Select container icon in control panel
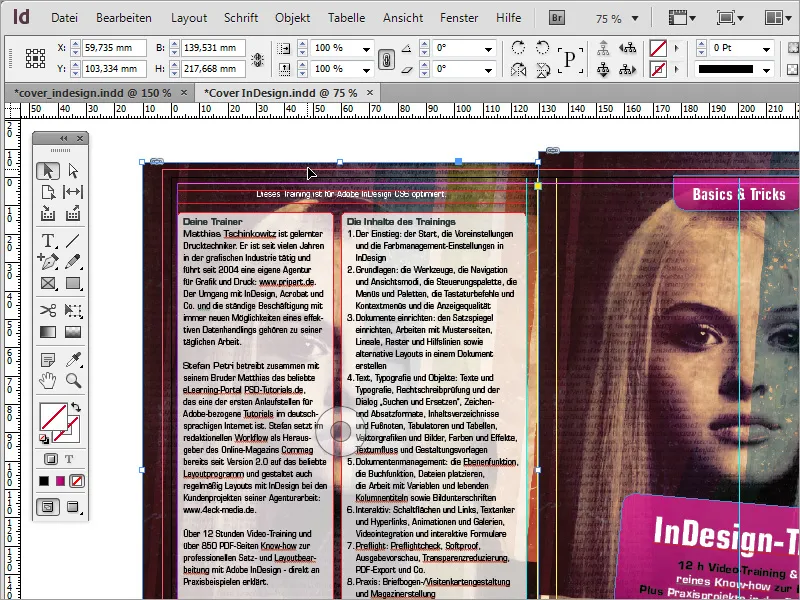The width and height of the screenshot is (800, 600). (604, 47)
